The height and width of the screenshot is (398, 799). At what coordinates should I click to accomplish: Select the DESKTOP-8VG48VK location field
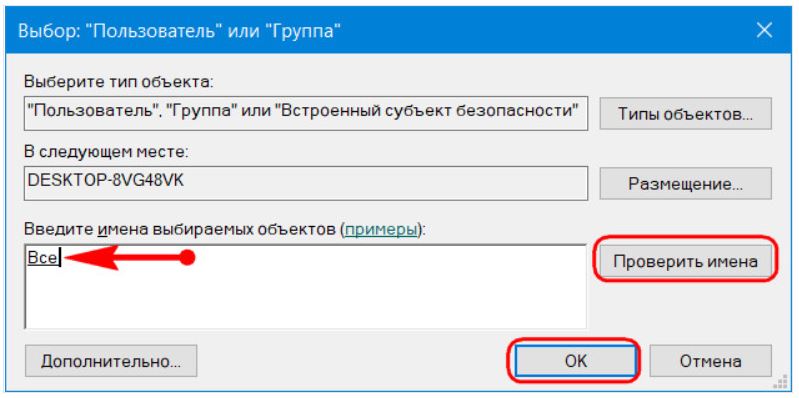[x=305, y=183]
